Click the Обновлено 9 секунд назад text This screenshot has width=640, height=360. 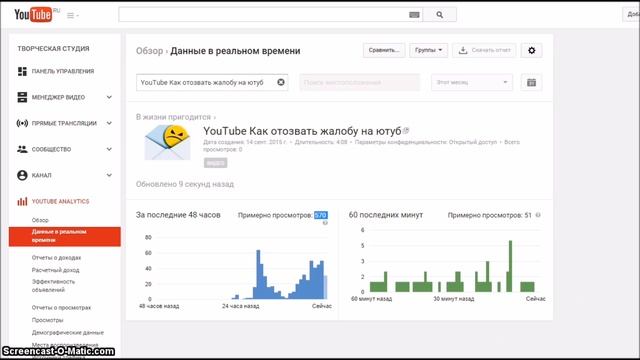(x=185, y=184)
